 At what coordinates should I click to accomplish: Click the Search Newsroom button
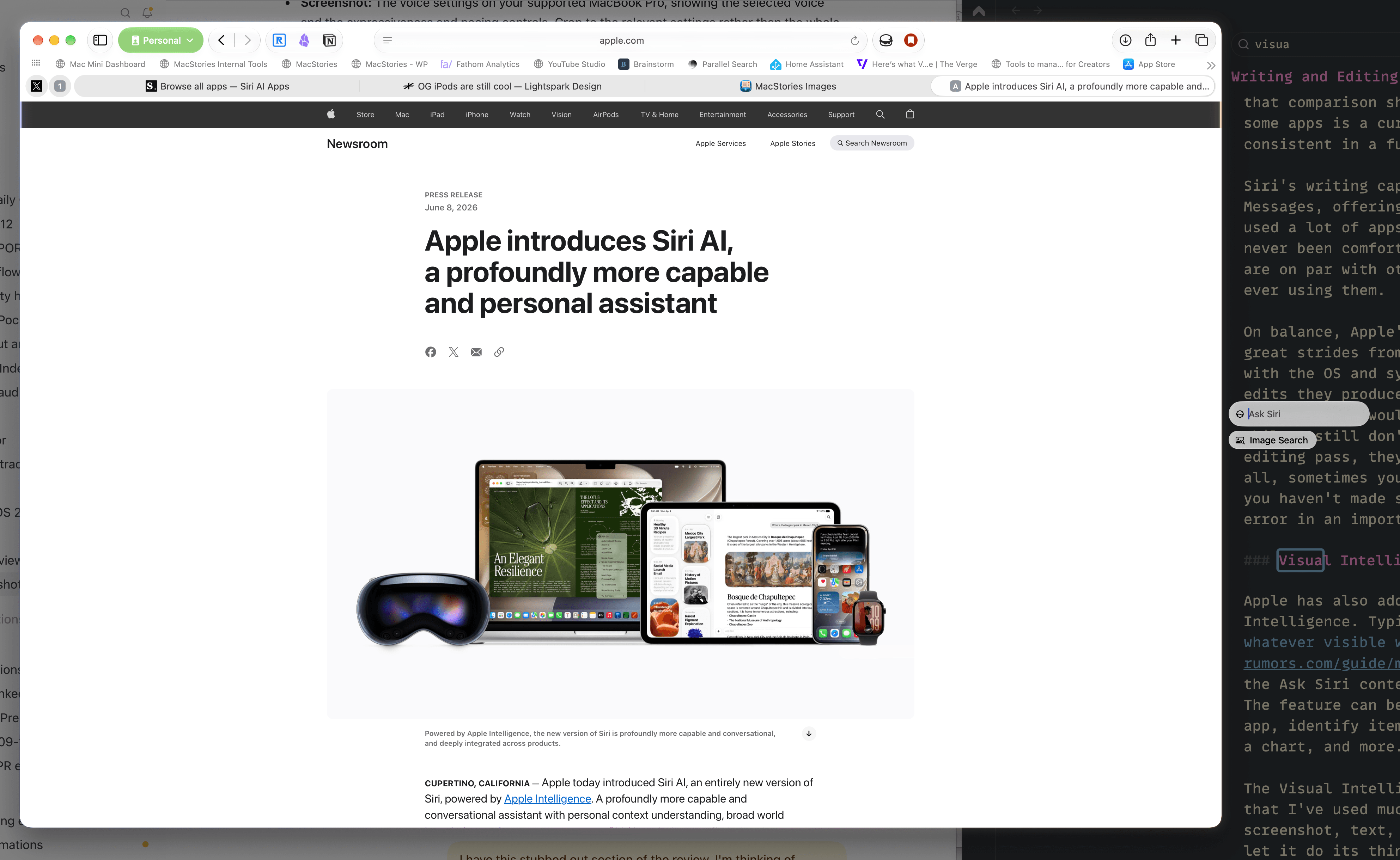click(x=871, y=143)
